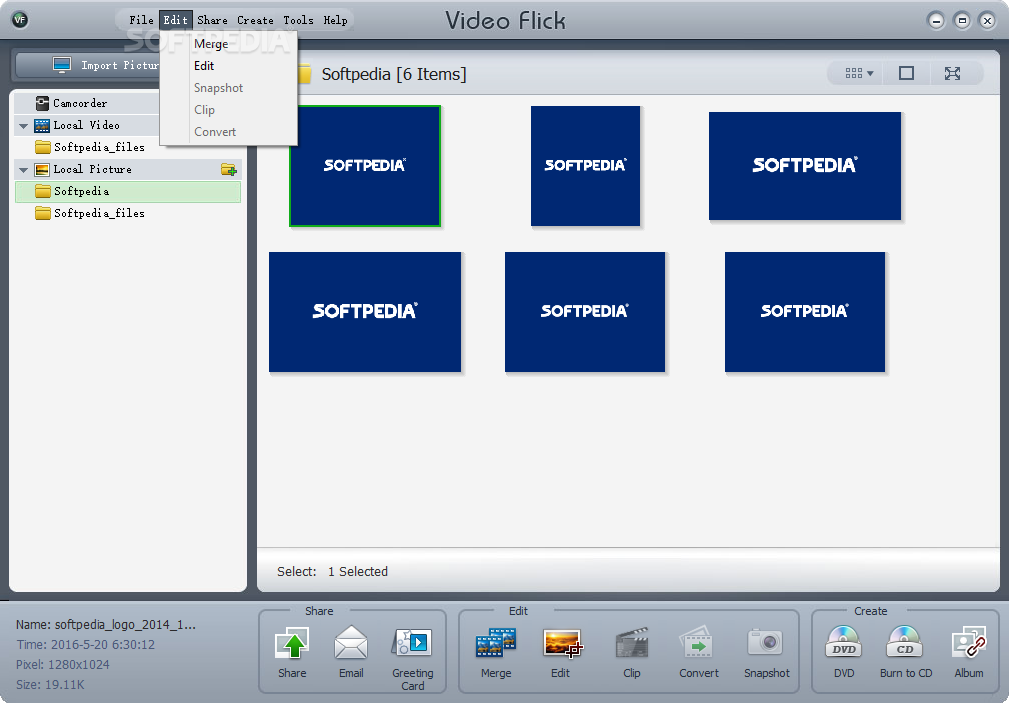The width and height of the screenshot is (1009, 703).
Task: Launch the Greeting Card tool
Action: 412,644
